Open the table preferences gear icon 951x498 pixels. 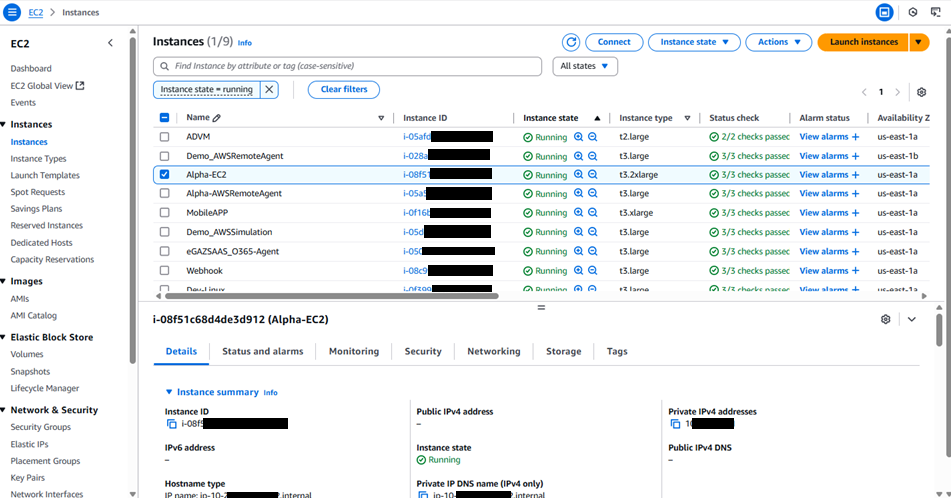tap(922, 92)
